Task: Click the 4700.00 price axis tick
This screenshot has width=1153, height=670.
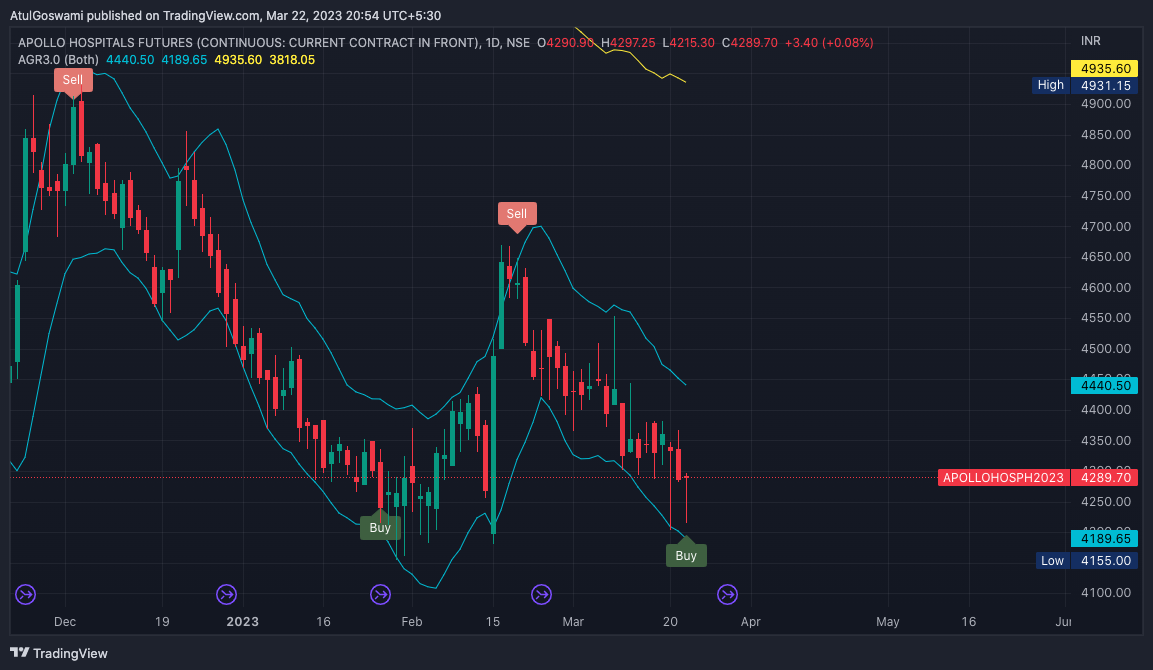Action: (x=1106, y=227)
